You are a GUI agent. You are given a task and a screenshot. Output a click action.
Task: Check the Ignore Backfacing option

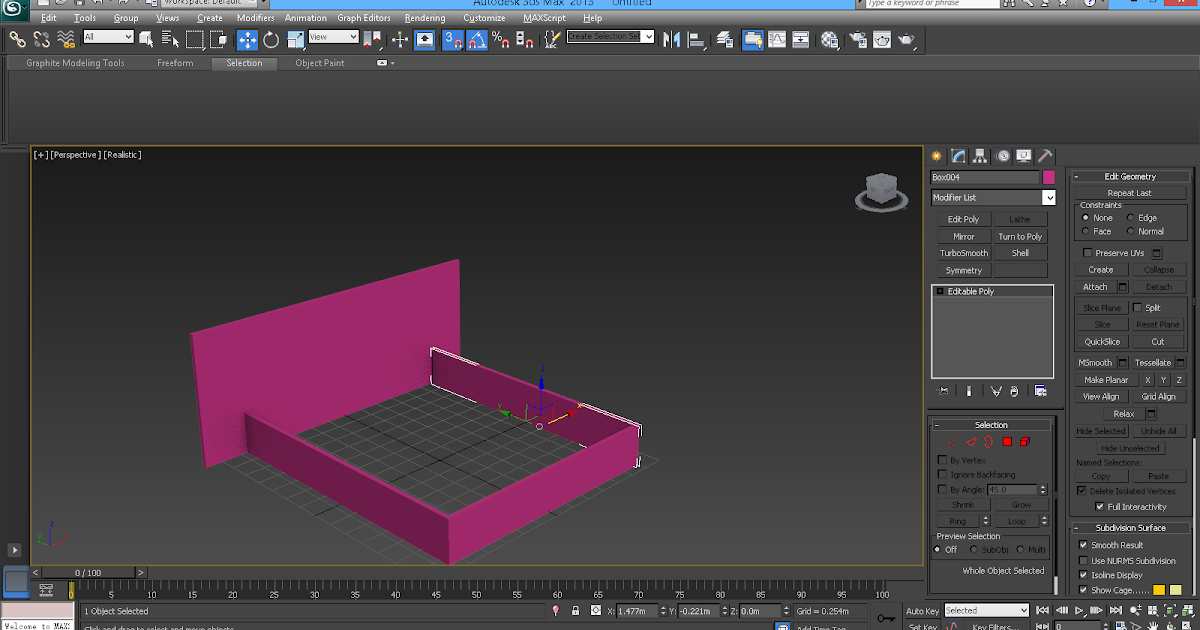point(942,475)
